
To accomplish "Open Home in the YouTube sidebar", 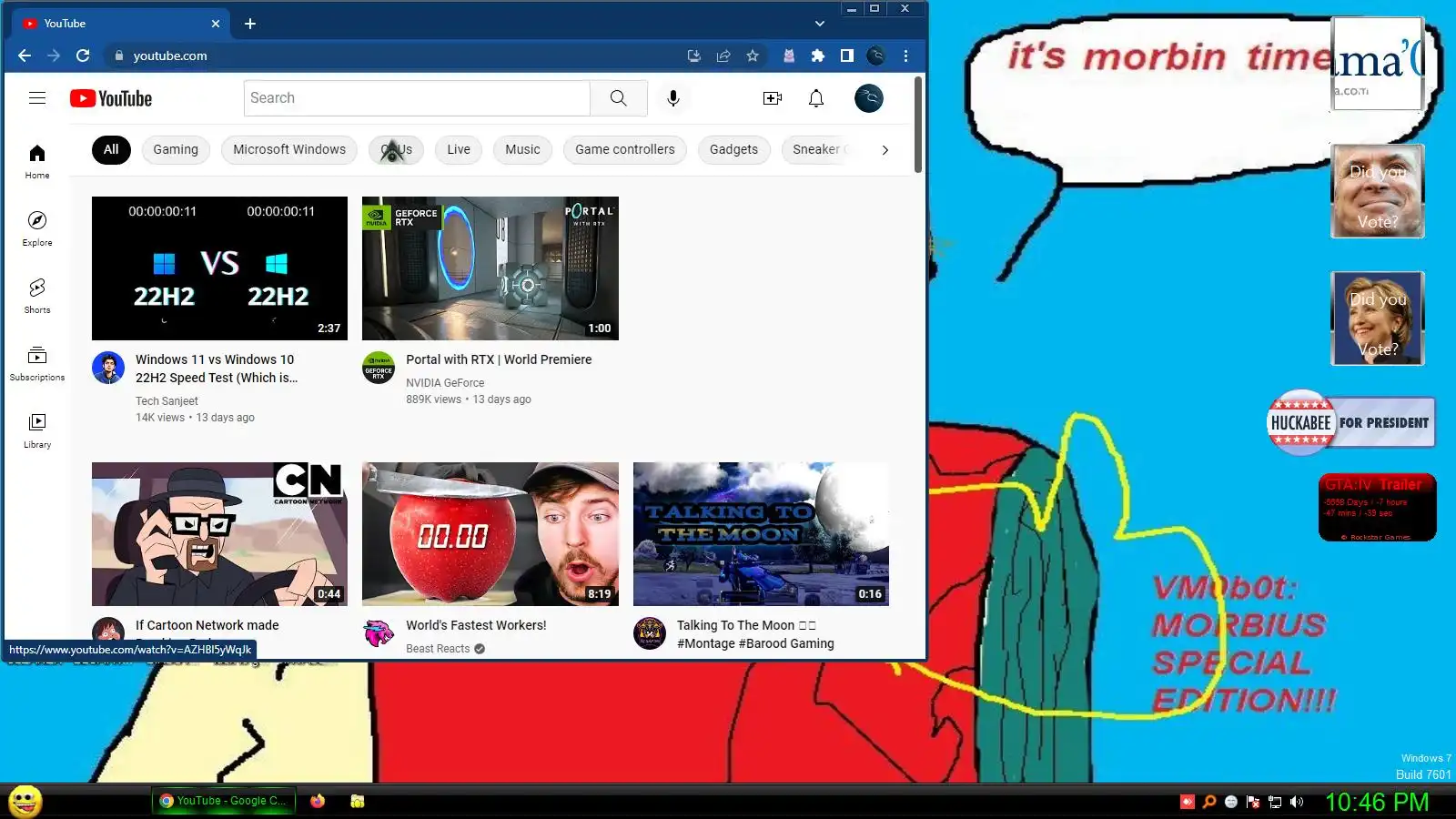I will pos(37,161).
